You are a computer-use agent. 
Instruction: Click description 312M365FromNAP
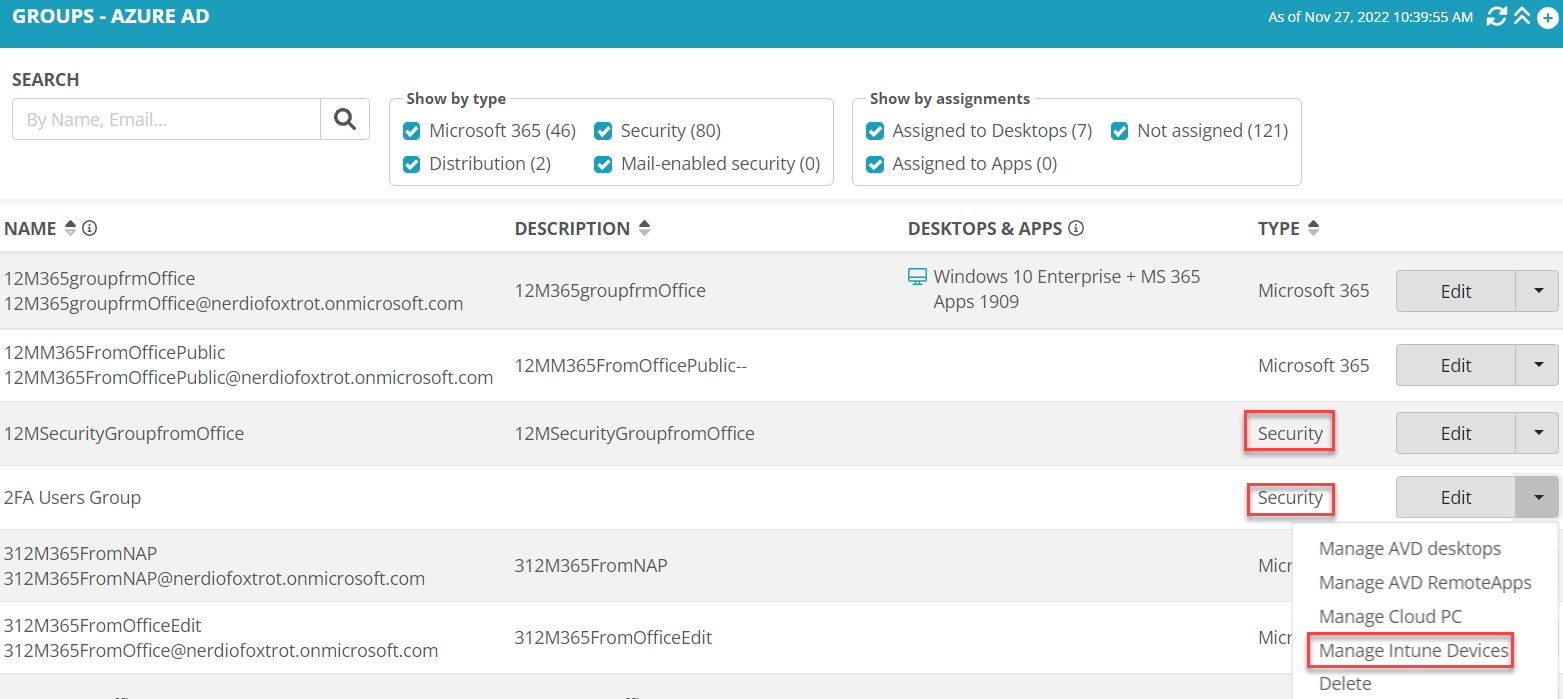tap(591, 565)
